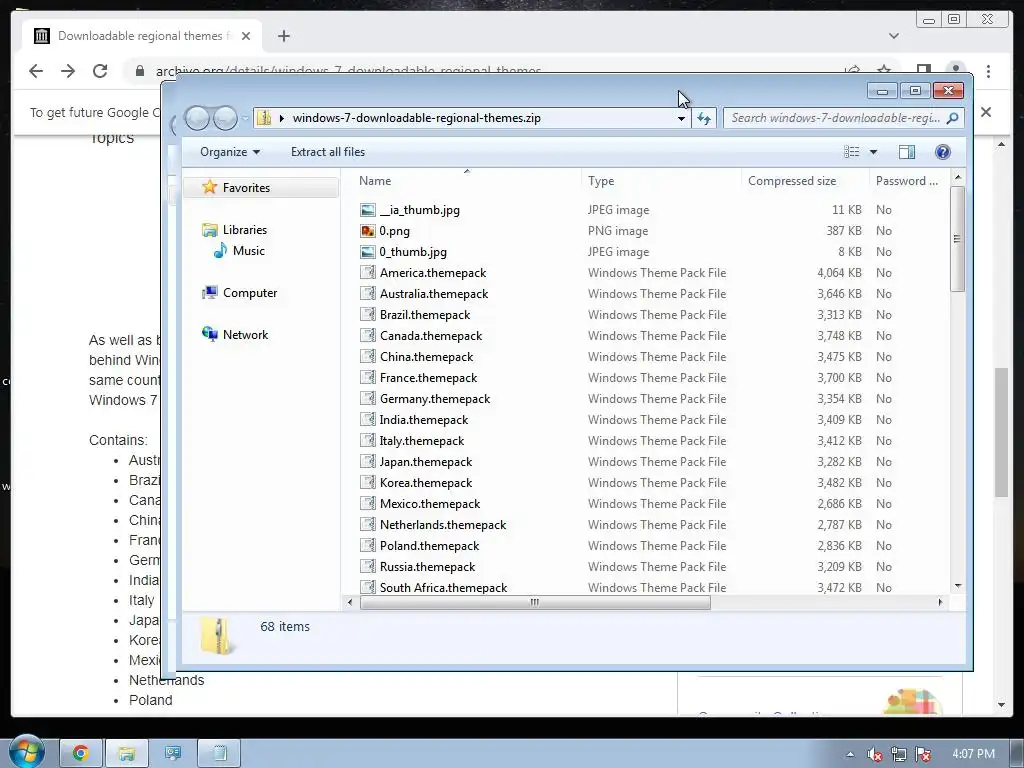The width and height of the screenshot is (1024, 768).
Task: Select the __ia_thumb.jpg file icon
Action: point(368,210)
